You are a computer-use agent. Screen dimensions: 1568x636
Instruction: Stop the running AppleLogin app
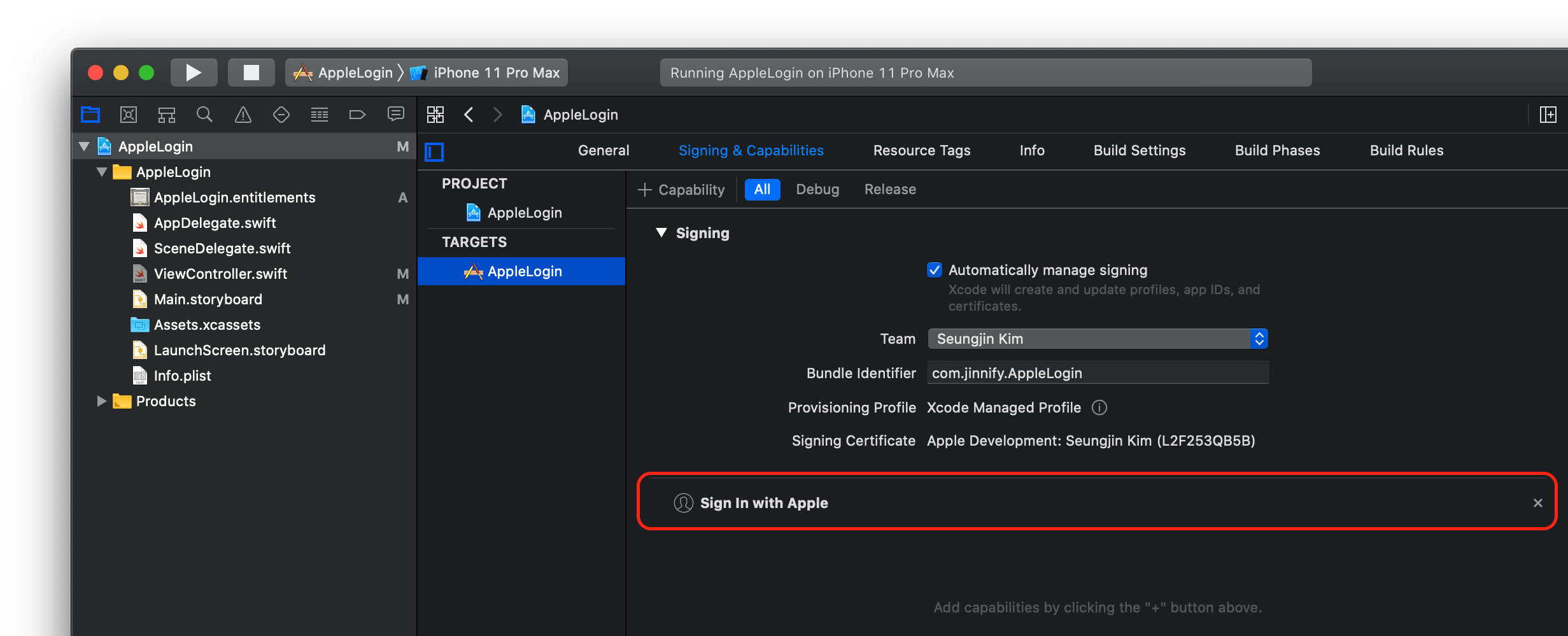pos(251,73)
